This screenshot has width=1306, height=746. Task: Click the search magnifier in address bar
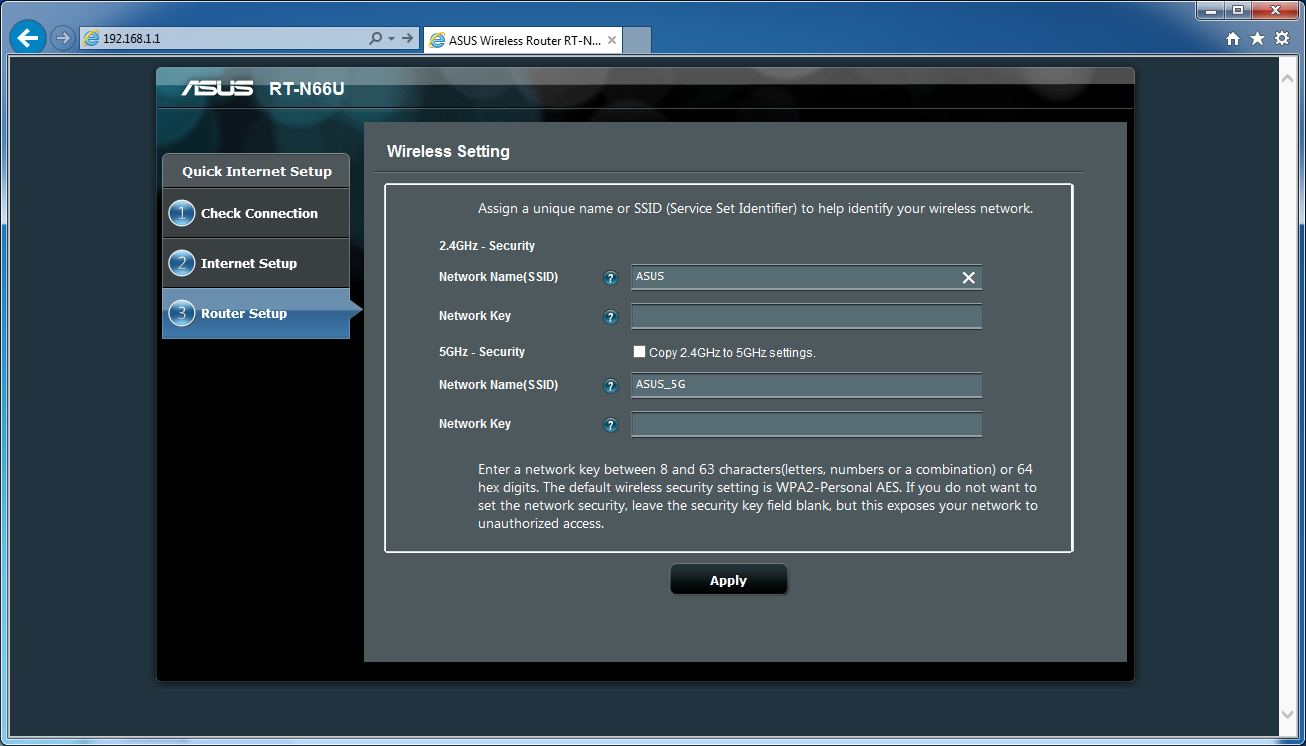click(x=375, y=38)
